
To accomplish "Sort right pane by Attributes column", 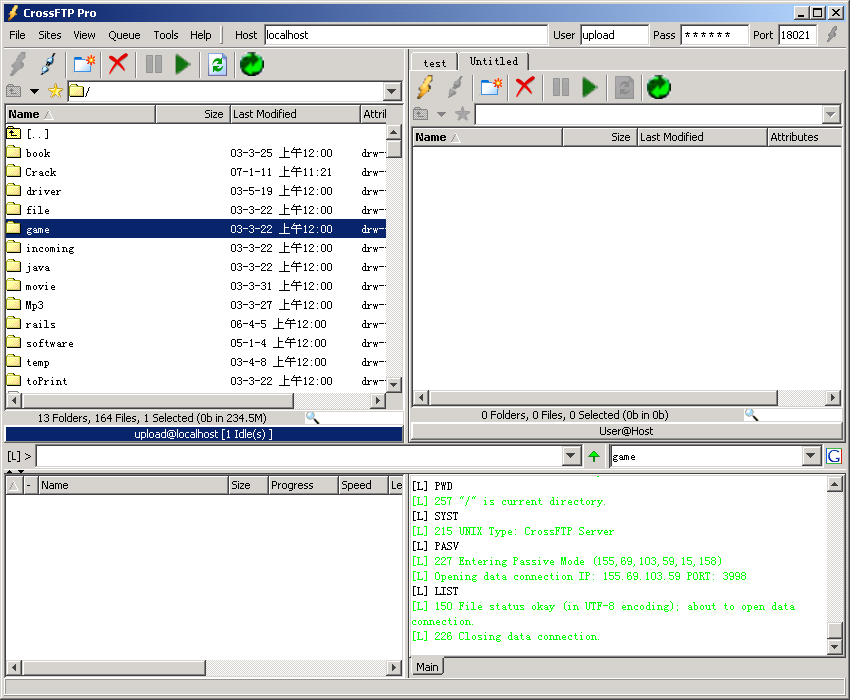I will (805, 137).
